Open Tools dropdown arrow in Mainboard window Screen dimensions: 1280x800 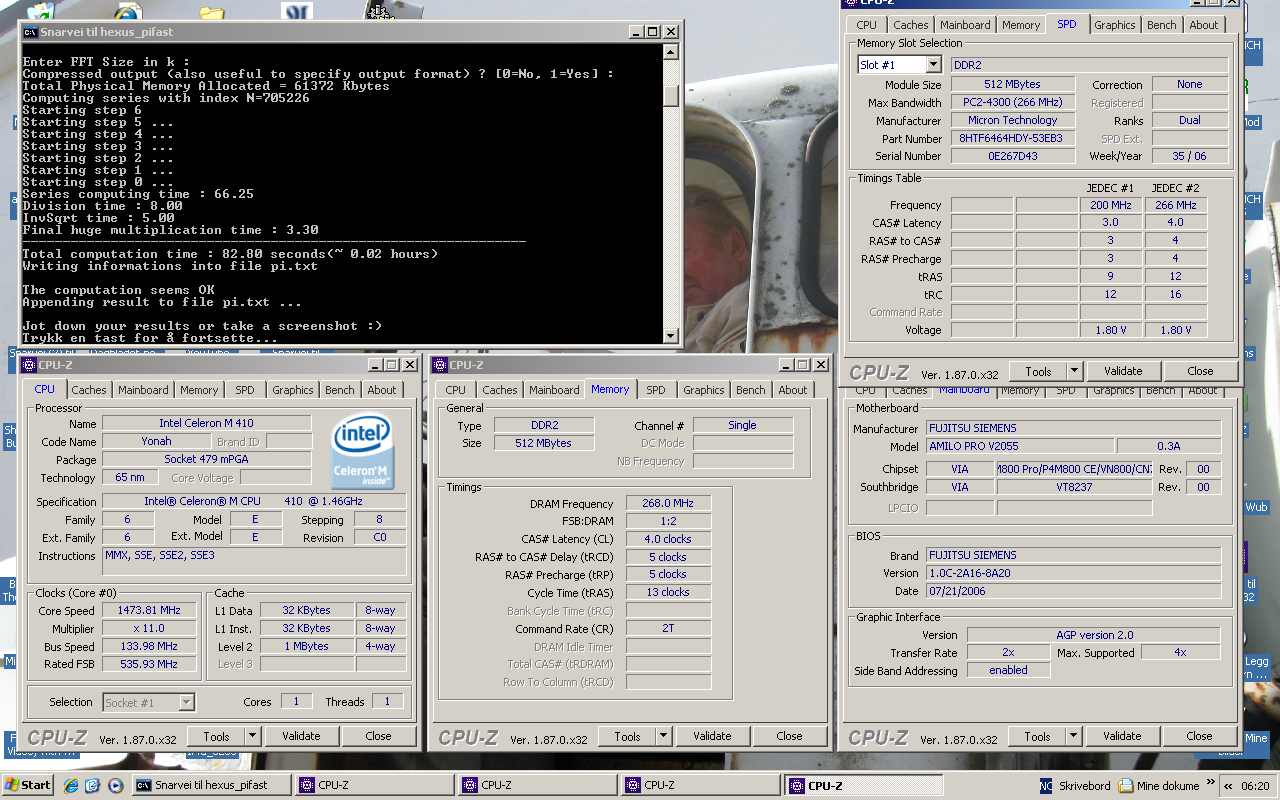point(1073,736)
